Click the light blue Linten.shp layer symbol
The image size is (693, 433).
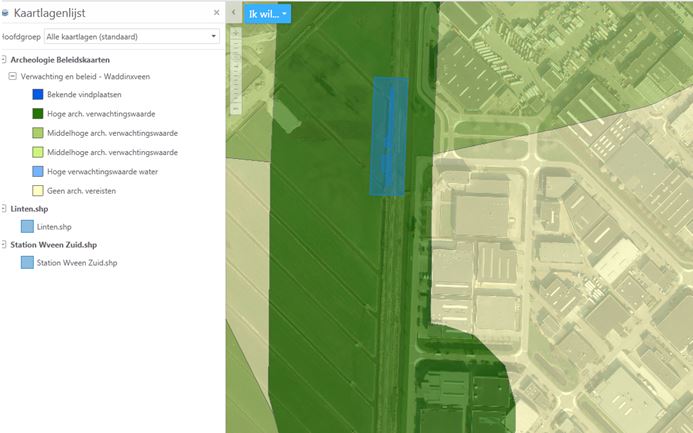(27, 227)
